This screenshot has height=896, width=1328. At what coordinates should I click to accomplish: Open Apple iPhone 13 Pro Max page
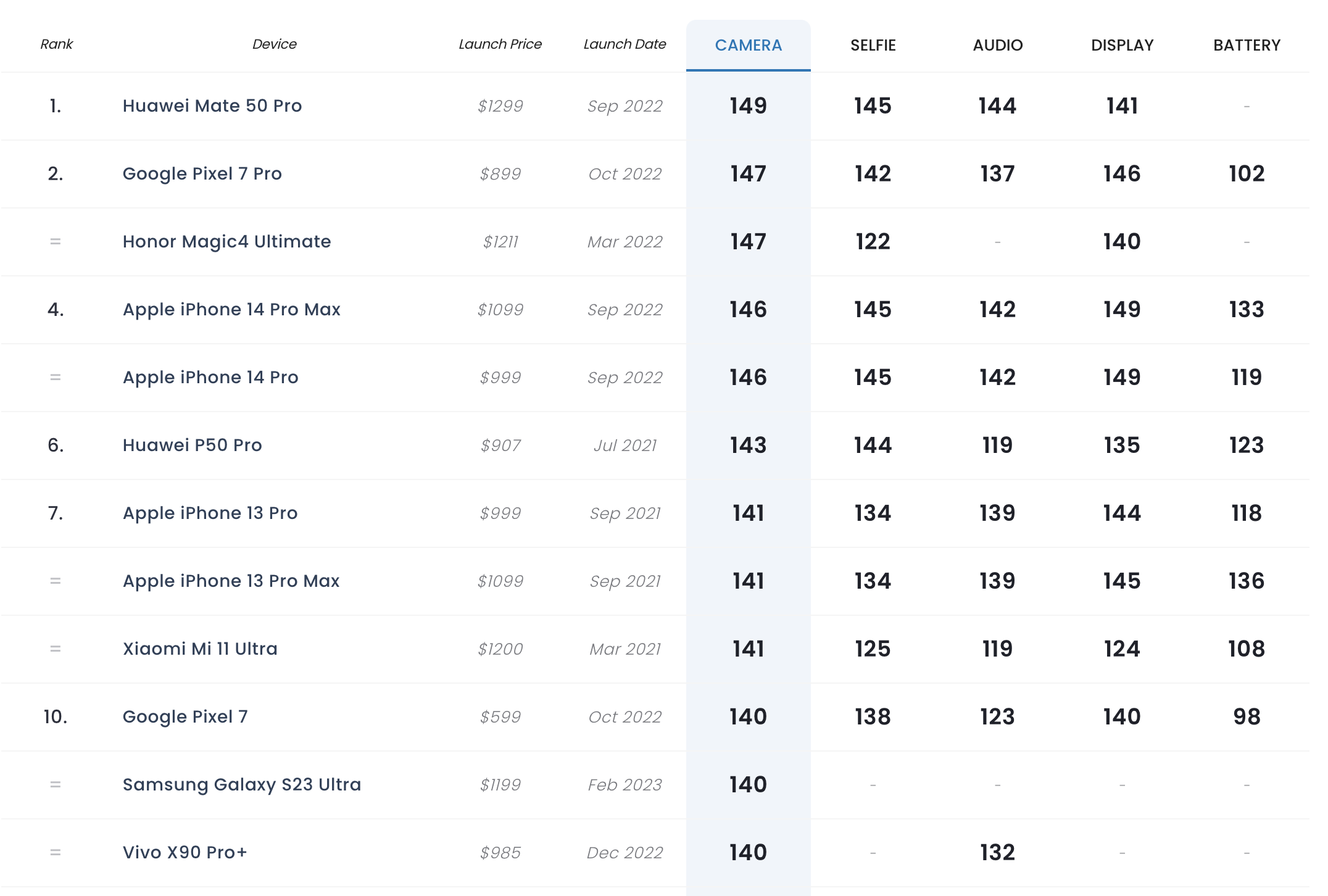[231, 581]
